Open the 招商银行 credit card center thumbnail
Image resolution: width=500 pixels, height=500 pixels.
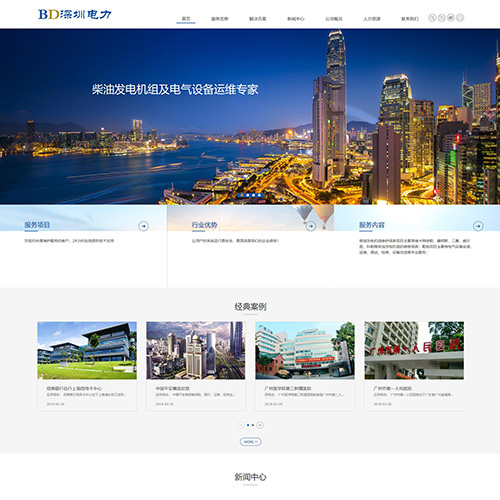click(87, 350)
